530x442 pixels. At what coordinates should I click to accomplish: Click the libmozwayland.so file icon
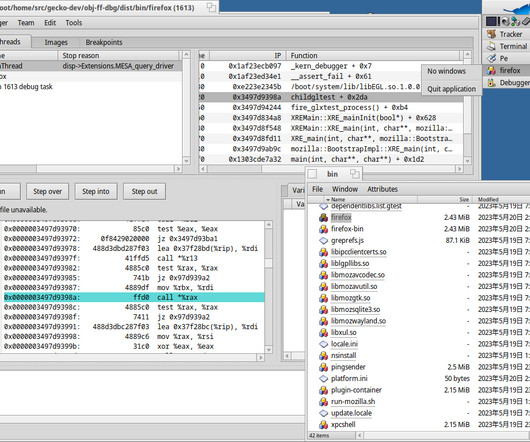pyautogui.click(x=323, y=321)
